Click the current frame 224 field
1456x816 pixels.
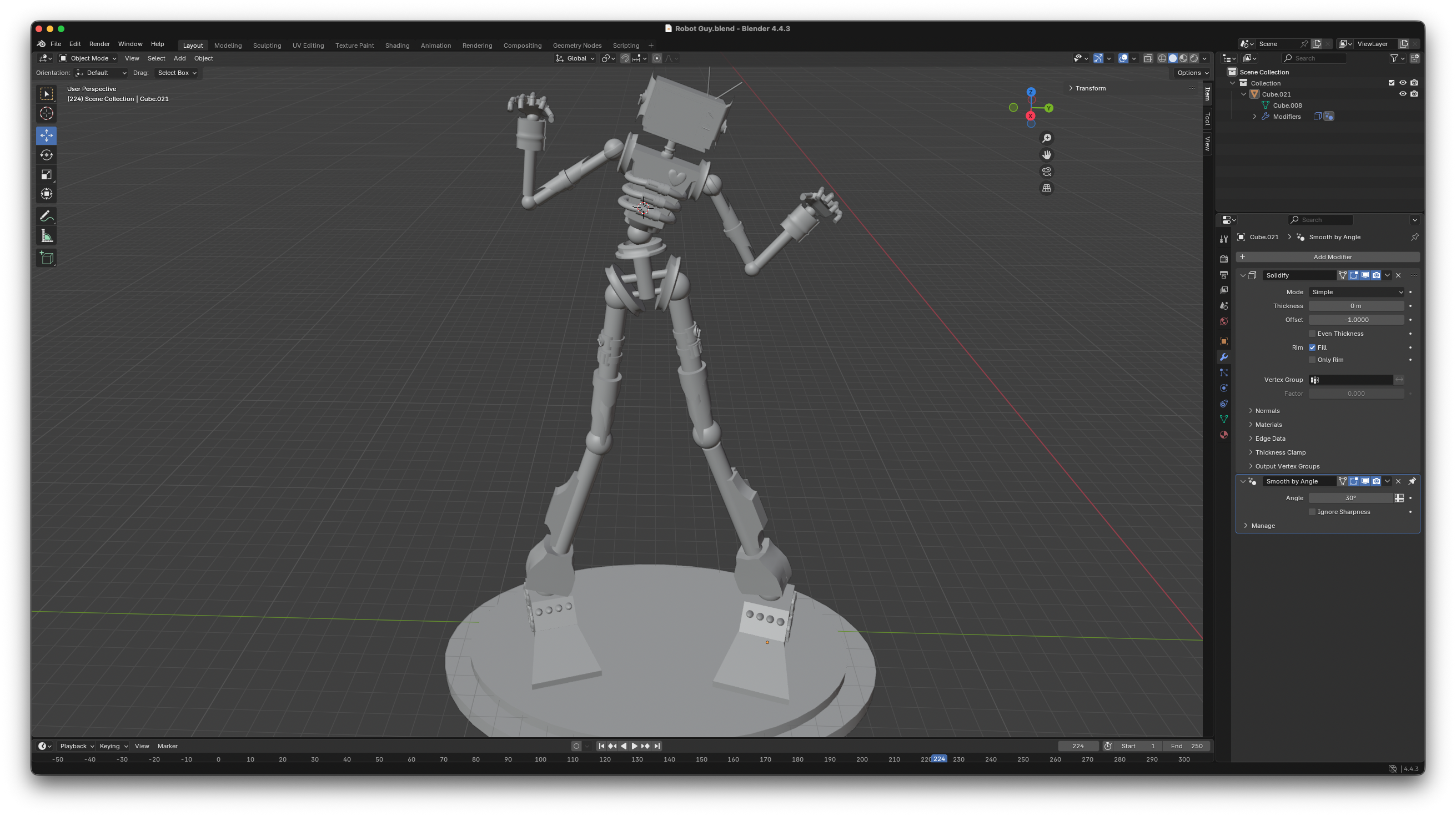tap(1078, 747)
